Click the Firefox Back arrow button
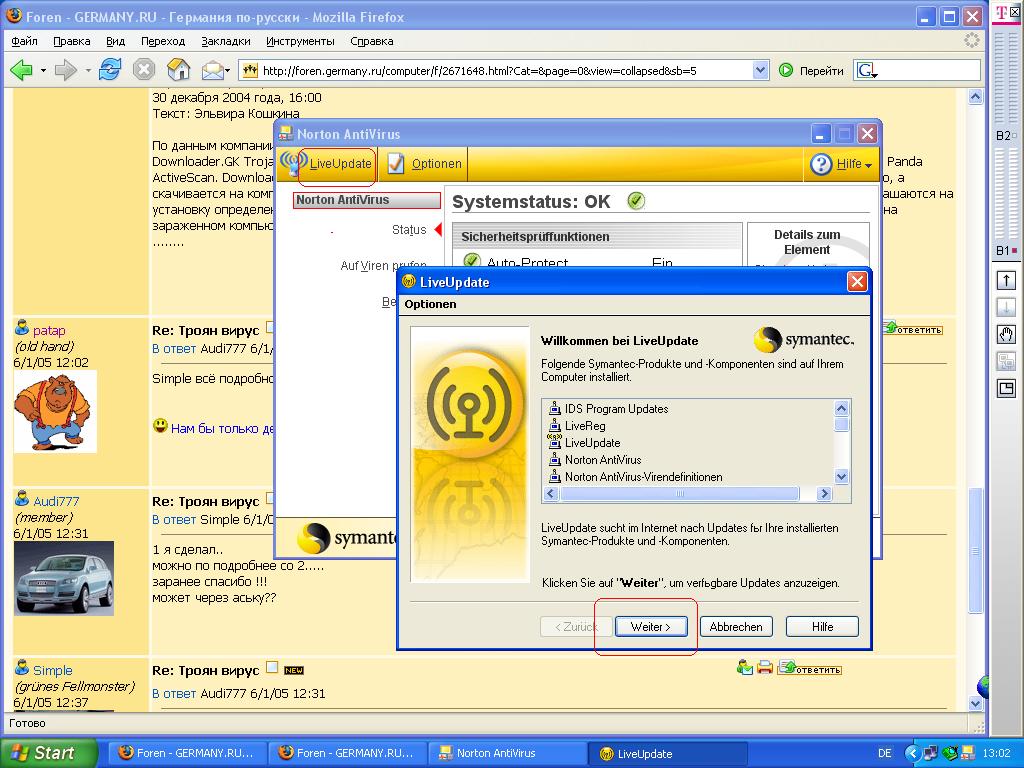 [x=22, y=69]
